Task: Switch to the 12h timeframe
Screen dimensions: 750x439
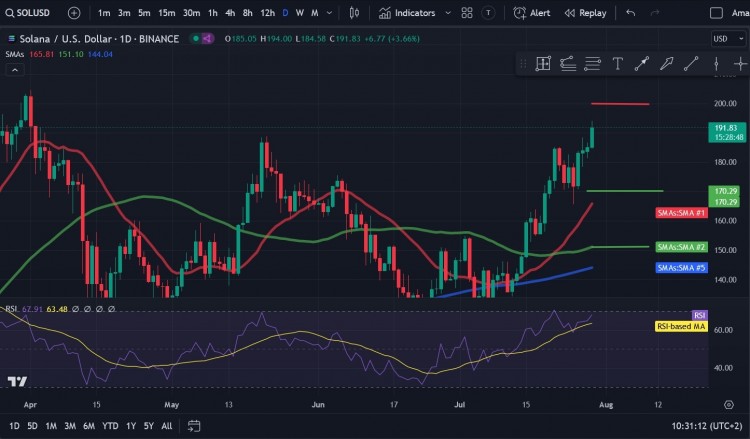Action: [267, 13]
